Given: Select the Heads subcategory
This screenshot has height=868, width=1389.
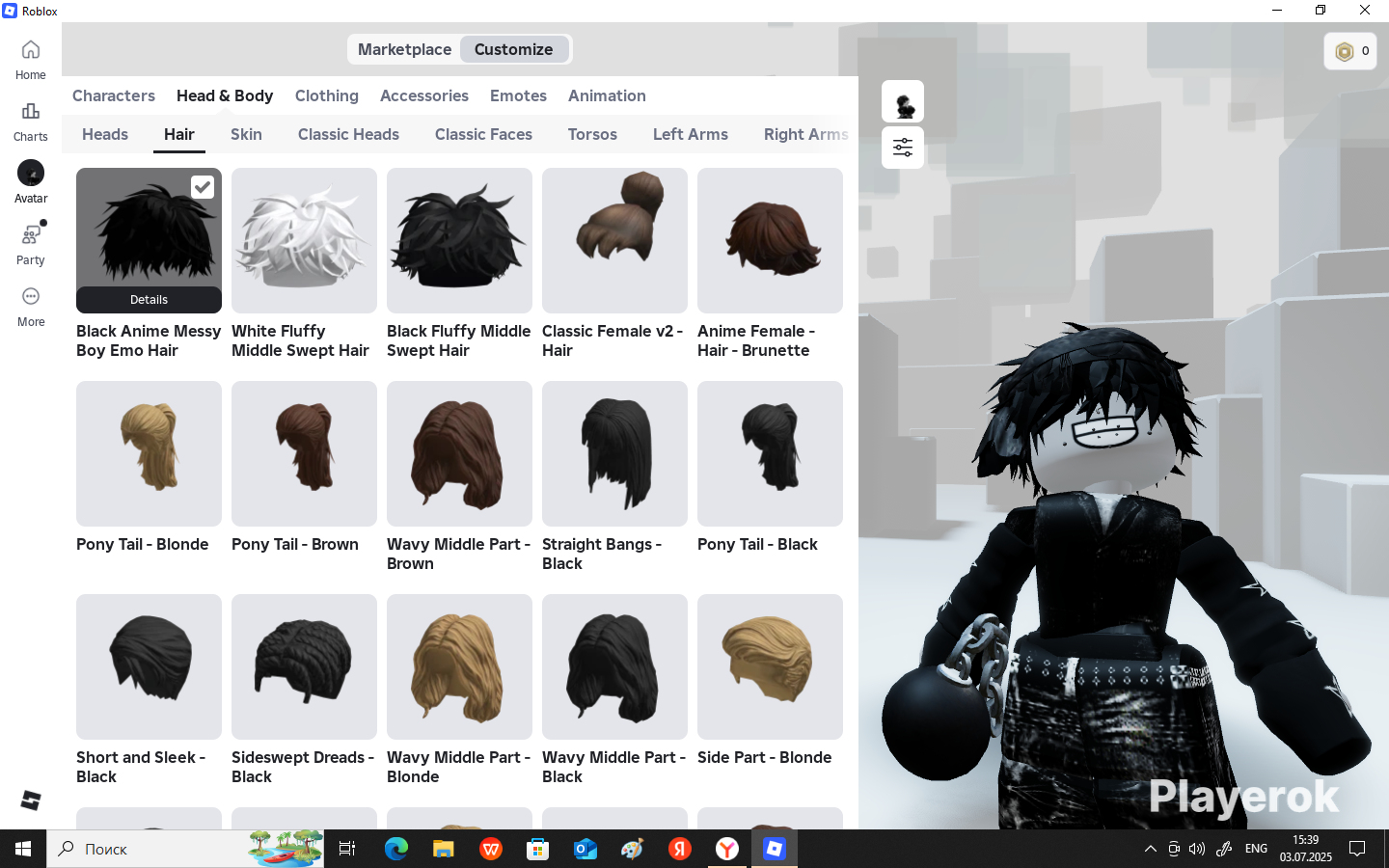Looking at the screenshot, I should (105, 134).
